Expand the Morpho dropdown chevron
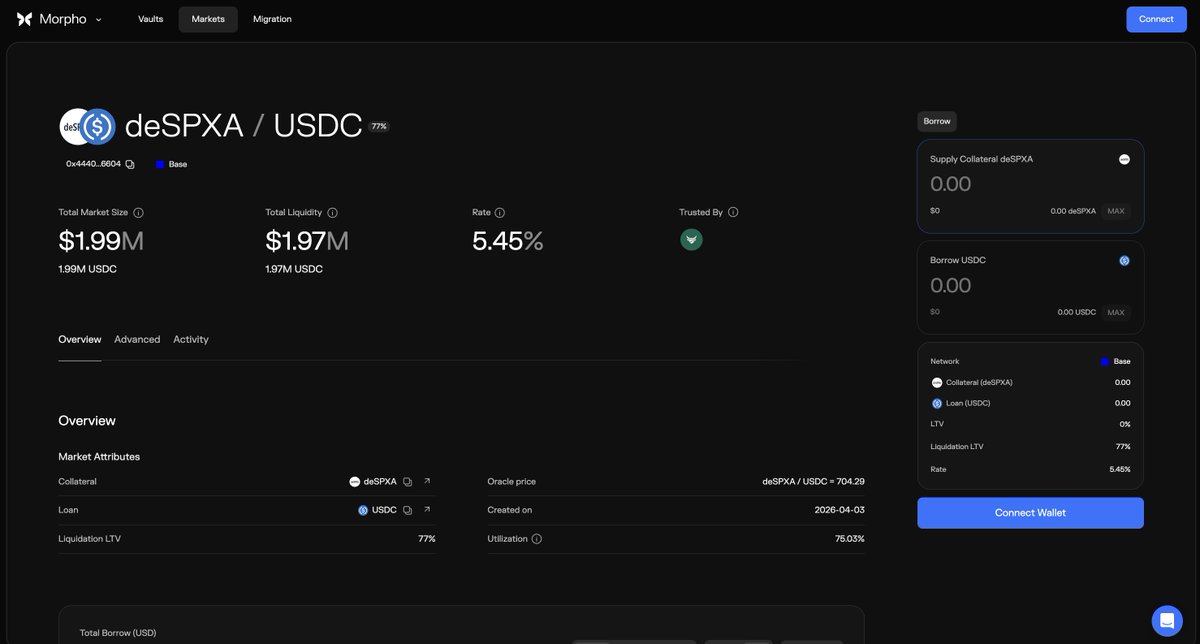The height and width of the screenshot is (644, 1200). tap(98, 19)
